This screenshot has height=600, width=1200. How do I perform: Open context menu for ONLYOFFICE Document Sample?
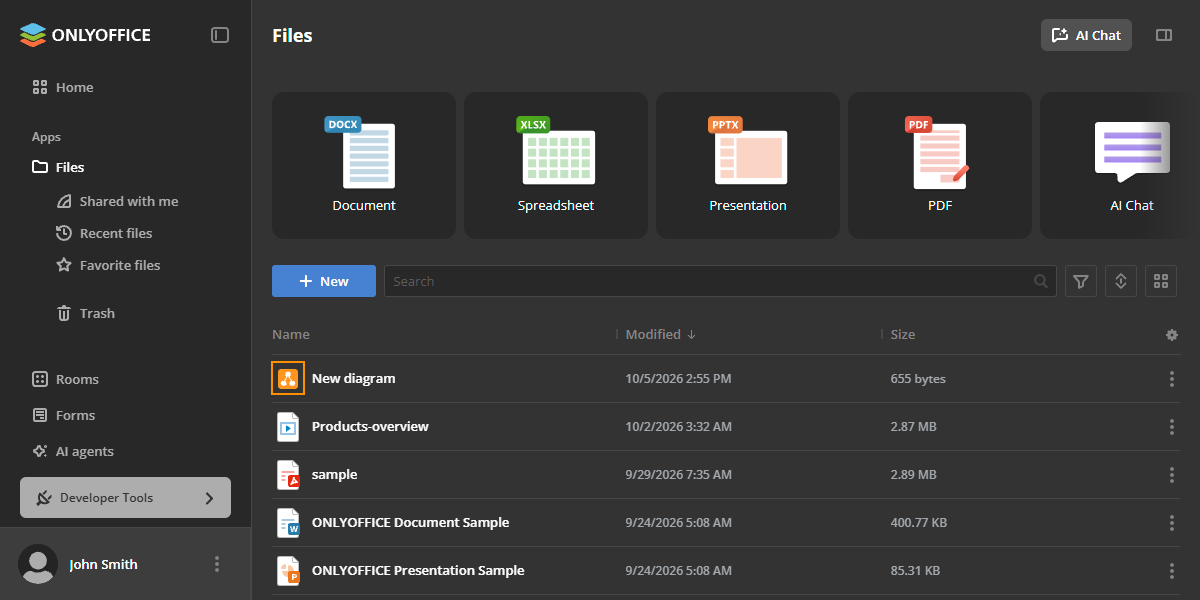[1172, 523]
